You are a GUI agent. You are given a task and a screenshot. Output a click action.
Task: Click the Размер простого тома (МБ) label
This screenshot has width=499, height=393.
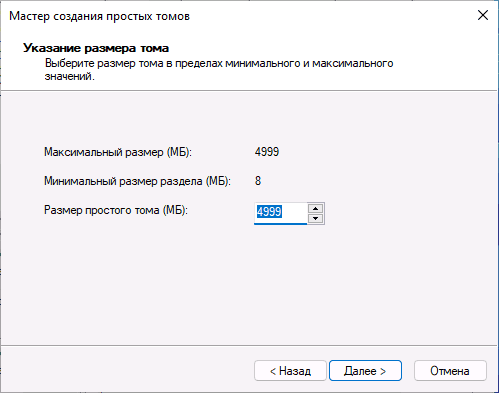(x=116, y=210)
